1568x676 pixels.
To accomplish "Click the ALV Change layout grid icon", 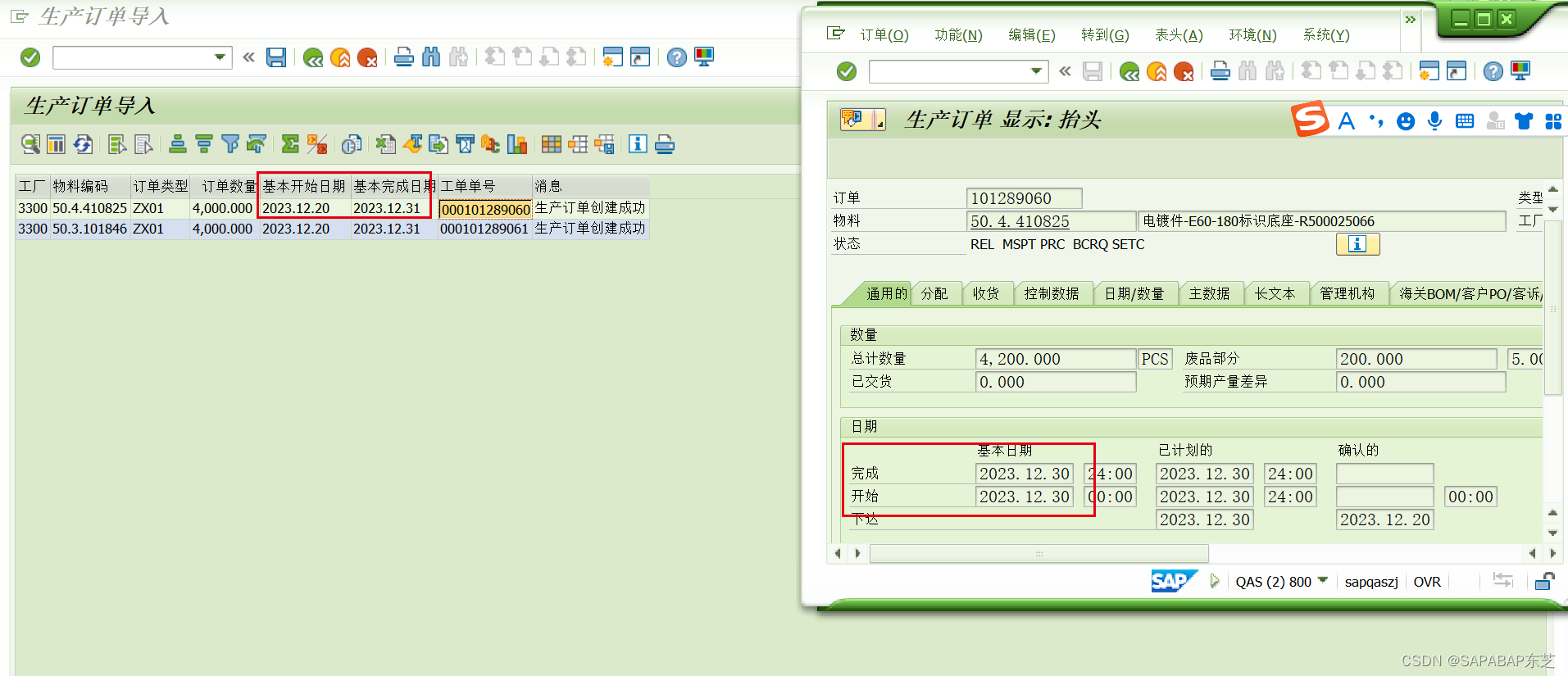I will click(x=552, y=145).
